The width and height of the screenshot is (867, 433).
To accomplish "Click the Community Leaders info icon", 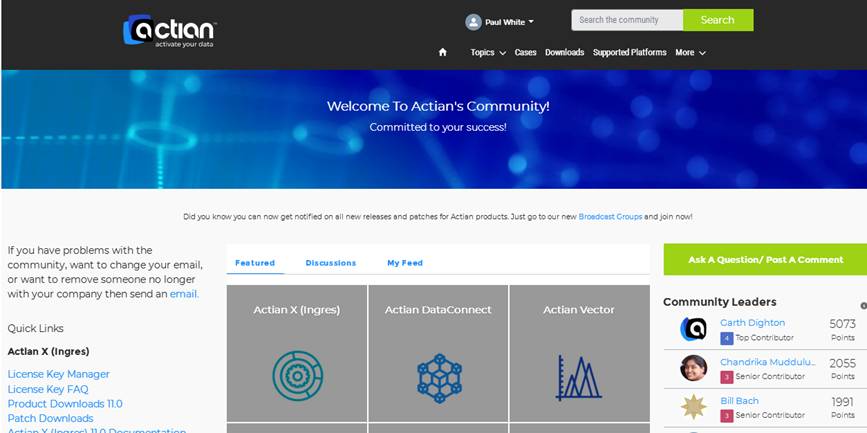I will pos(864,306).
